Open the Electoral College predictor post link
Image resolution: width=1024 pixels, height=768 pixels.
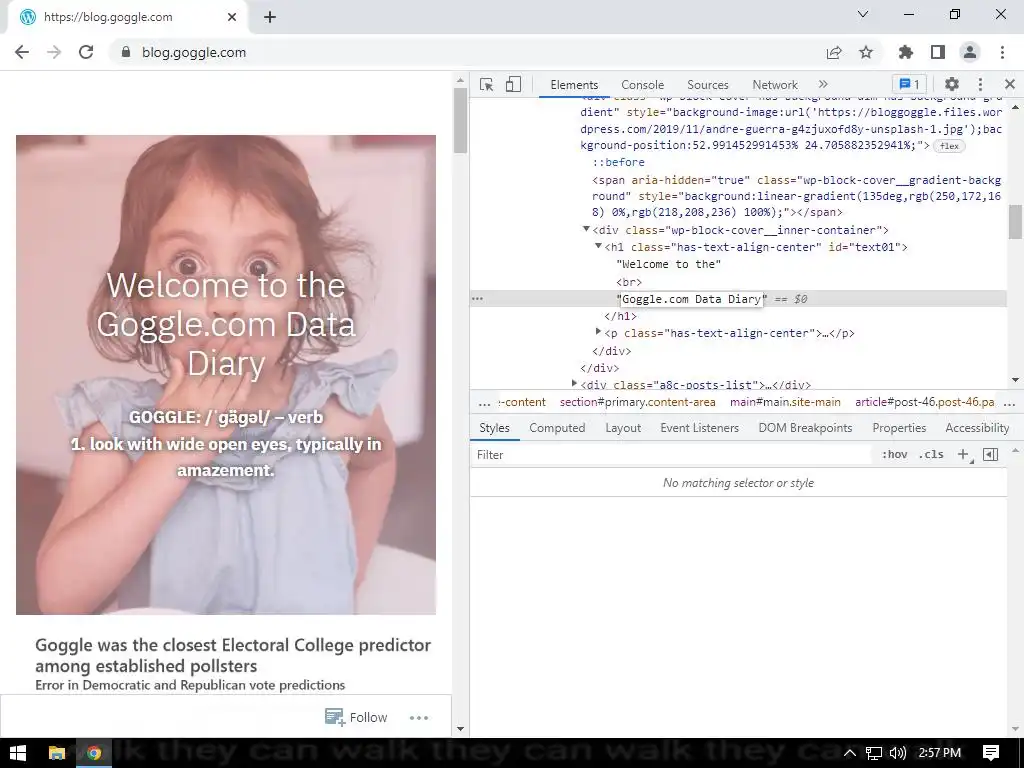(233, 655)
